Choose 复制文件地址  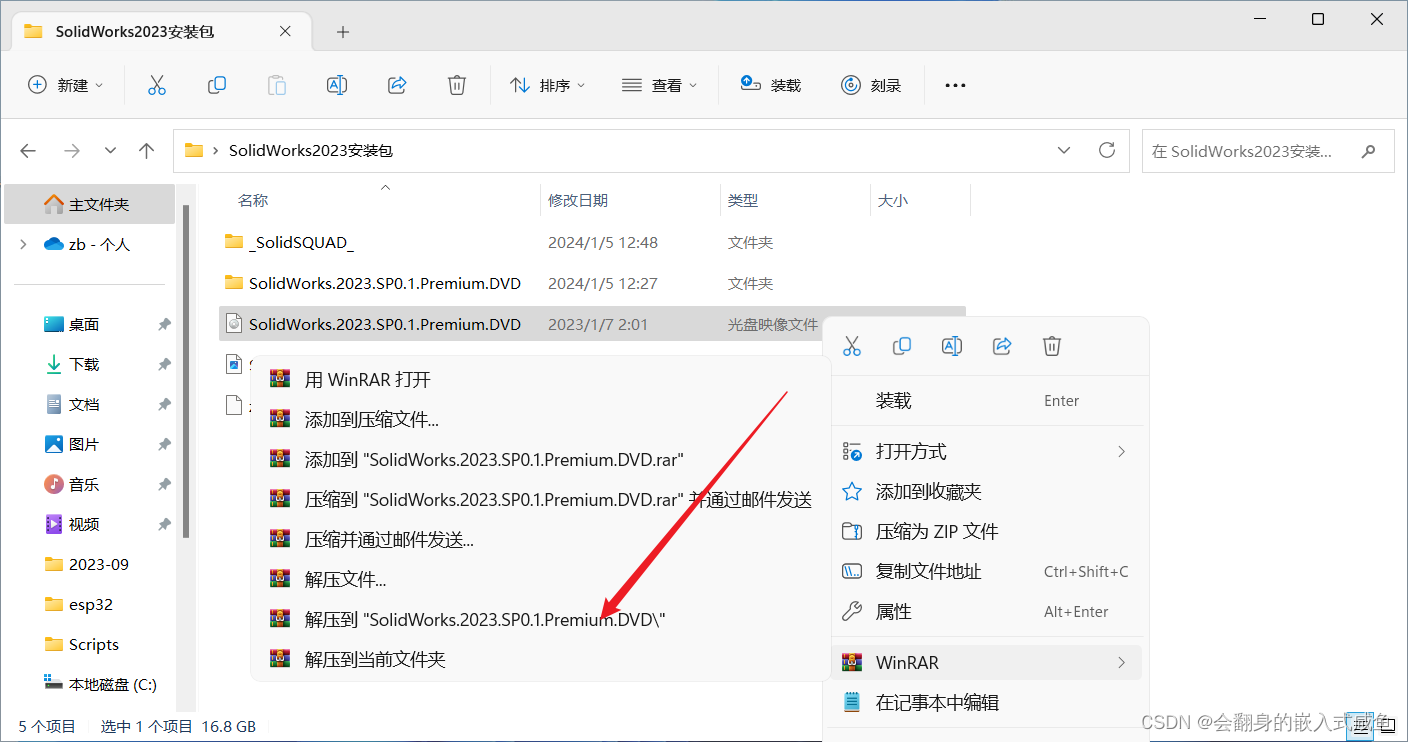987,572
